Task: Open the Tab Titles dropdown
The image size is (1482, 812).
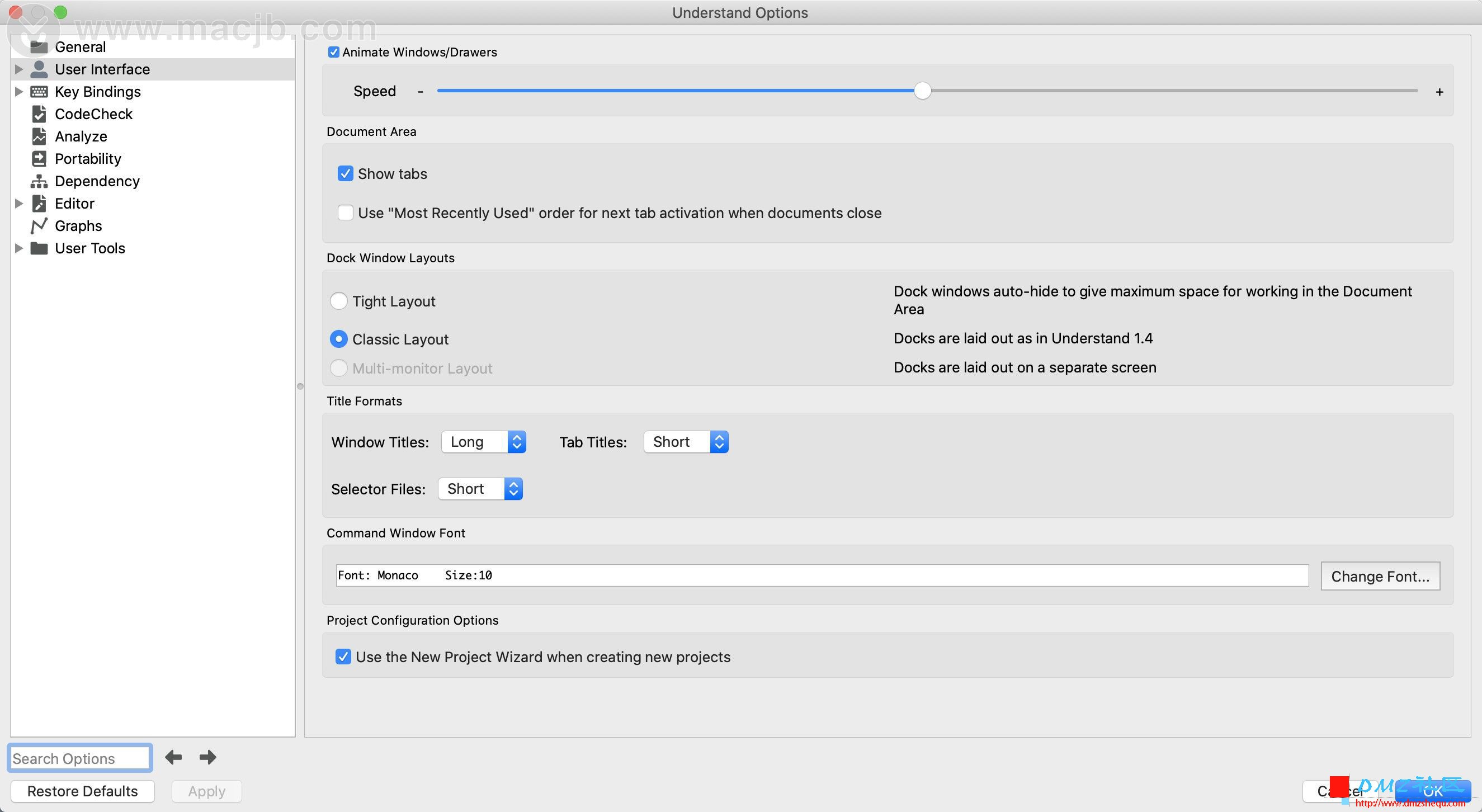Action: coord(687,441)
